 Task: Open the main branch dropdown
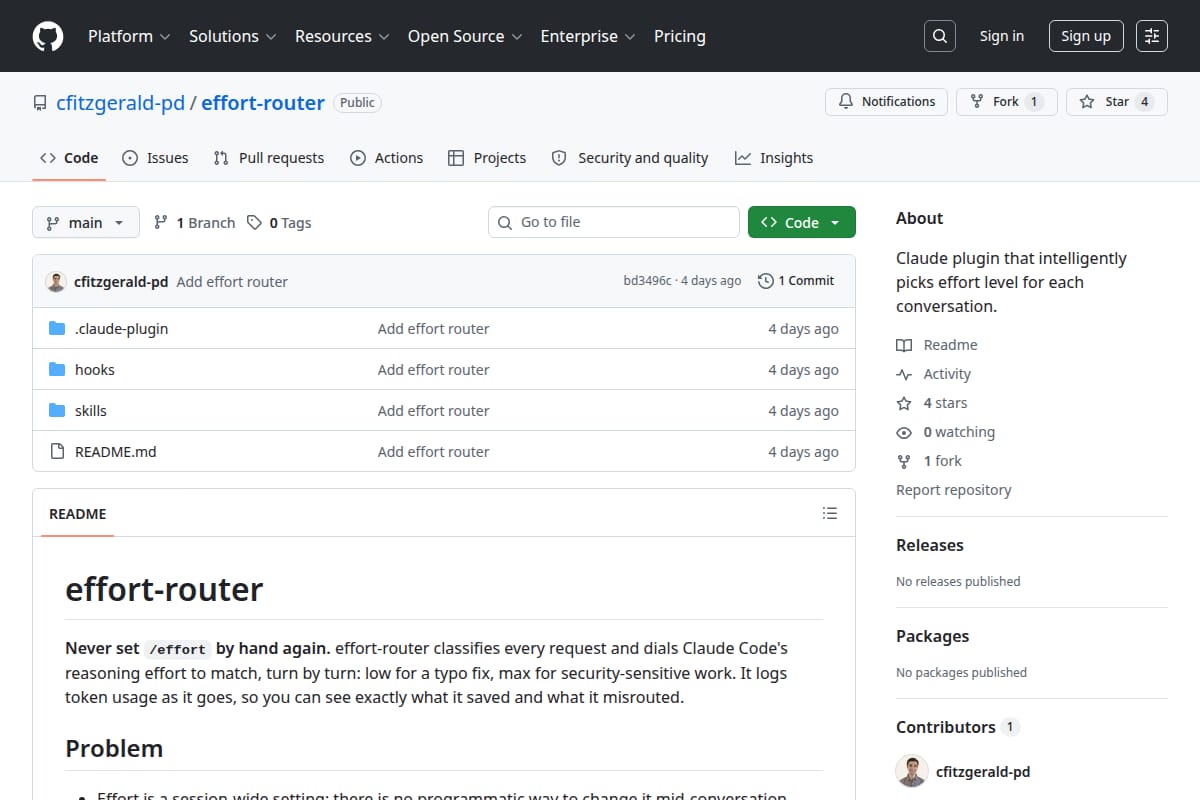(86, 222)
